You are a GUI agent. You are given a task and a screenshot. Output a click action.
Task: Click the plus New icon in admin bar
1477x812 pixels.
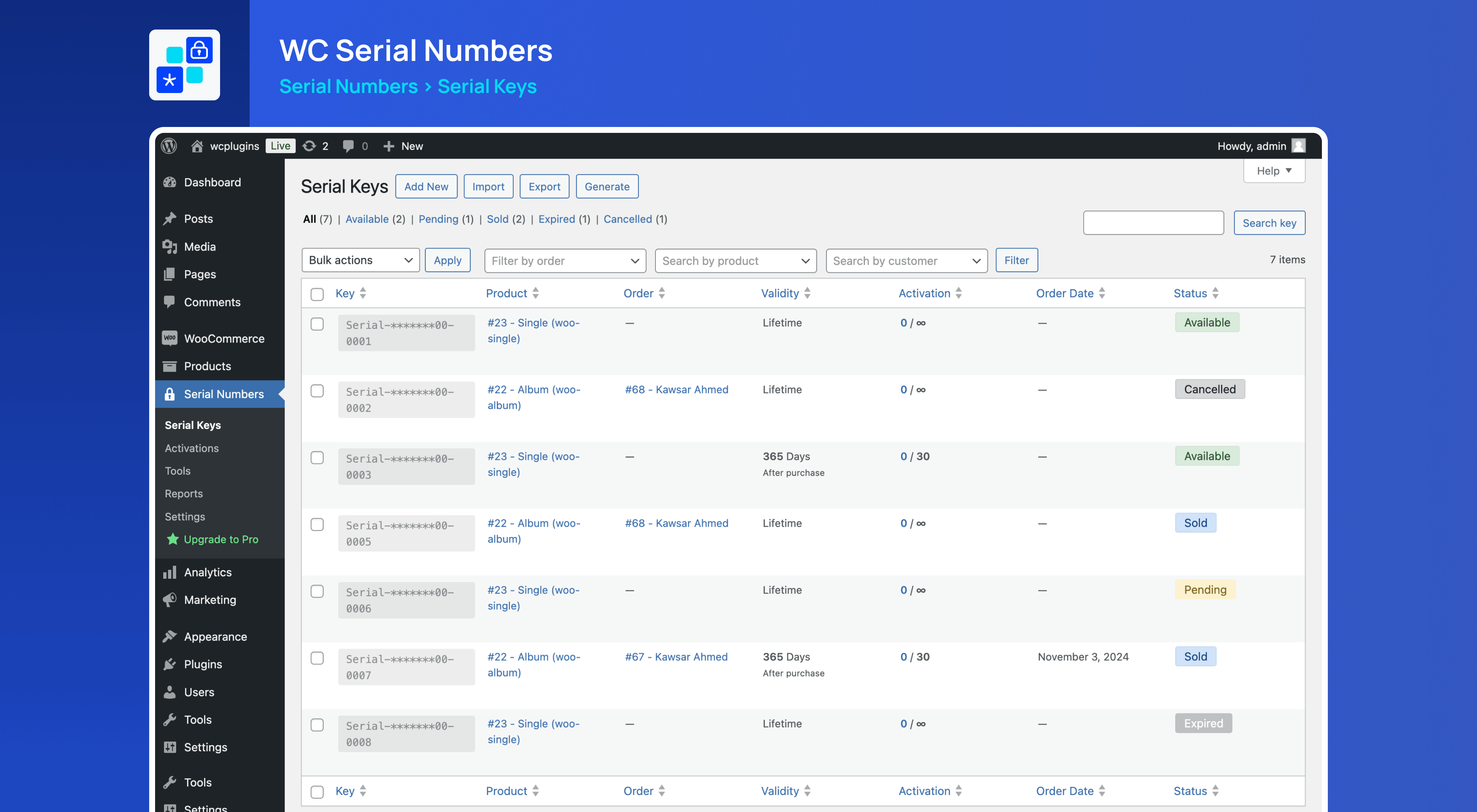tap(389, 146)
